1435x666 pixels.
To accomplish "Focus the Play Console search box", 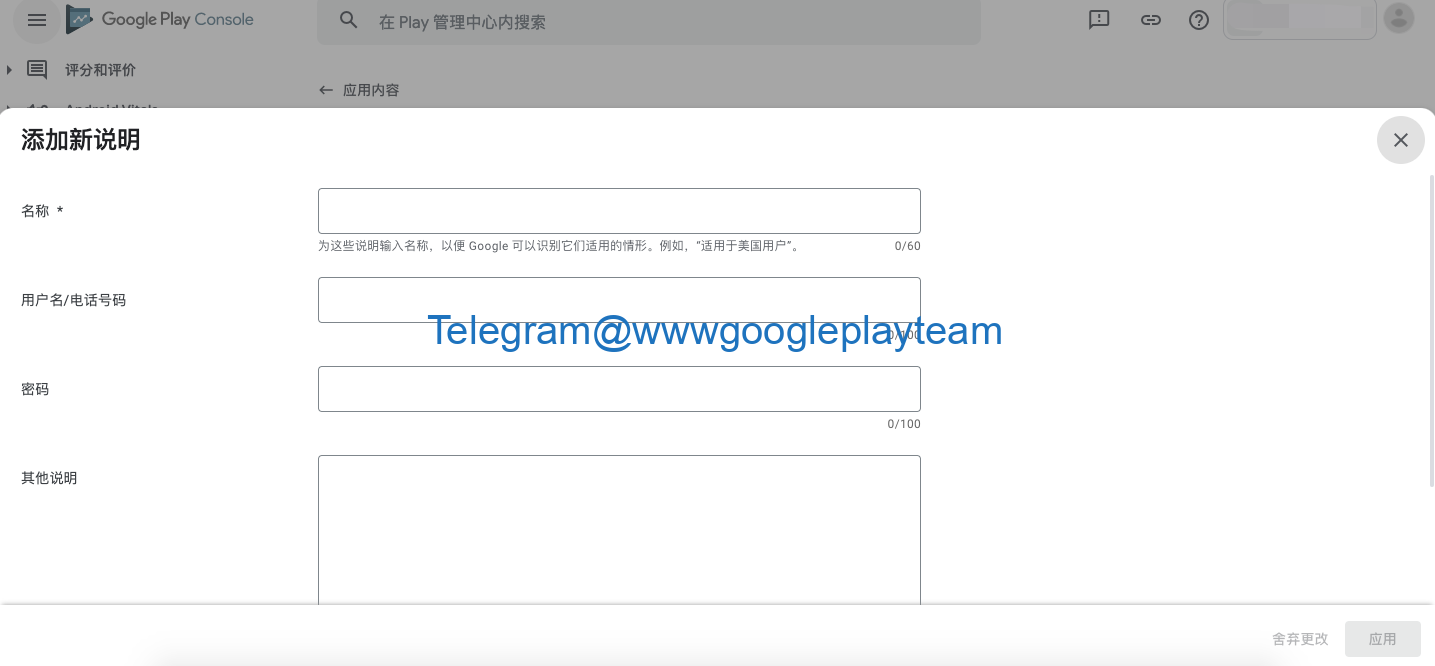I will tap(649, 21).
